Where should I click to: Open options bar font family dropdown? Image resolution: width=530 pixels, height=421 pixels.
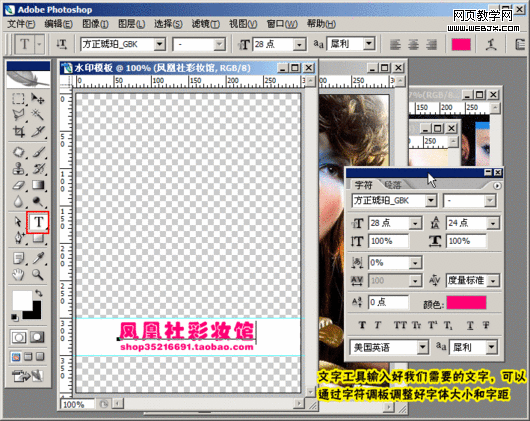(x=160, y=44)
